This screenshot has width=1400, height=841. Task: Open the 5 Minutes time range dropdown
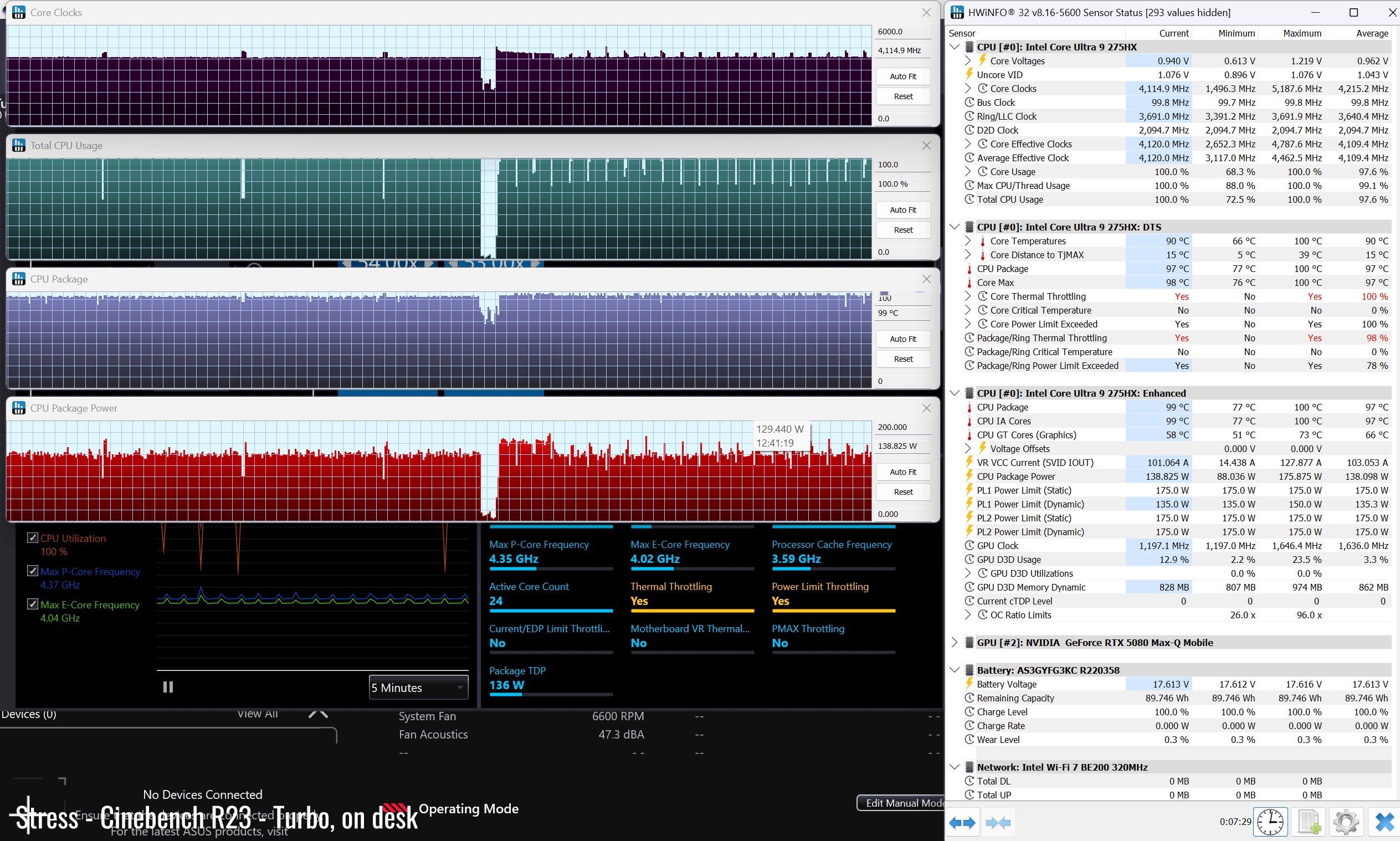click(x=418, y=688)
